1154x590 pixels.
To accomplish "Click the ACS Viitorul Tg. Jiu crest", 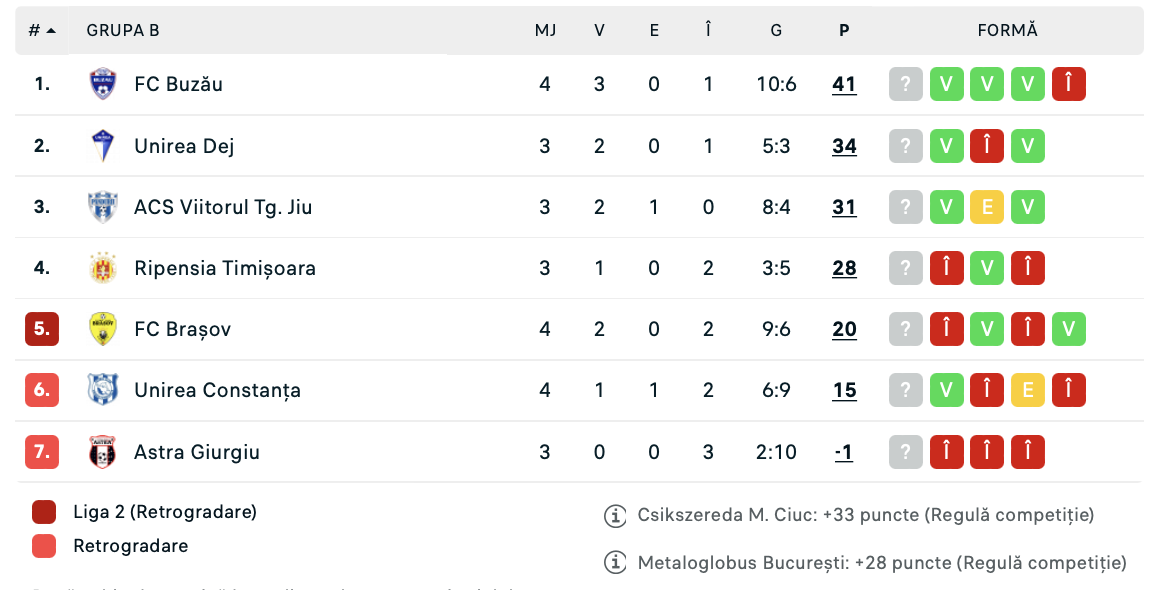I will point(102,207).
